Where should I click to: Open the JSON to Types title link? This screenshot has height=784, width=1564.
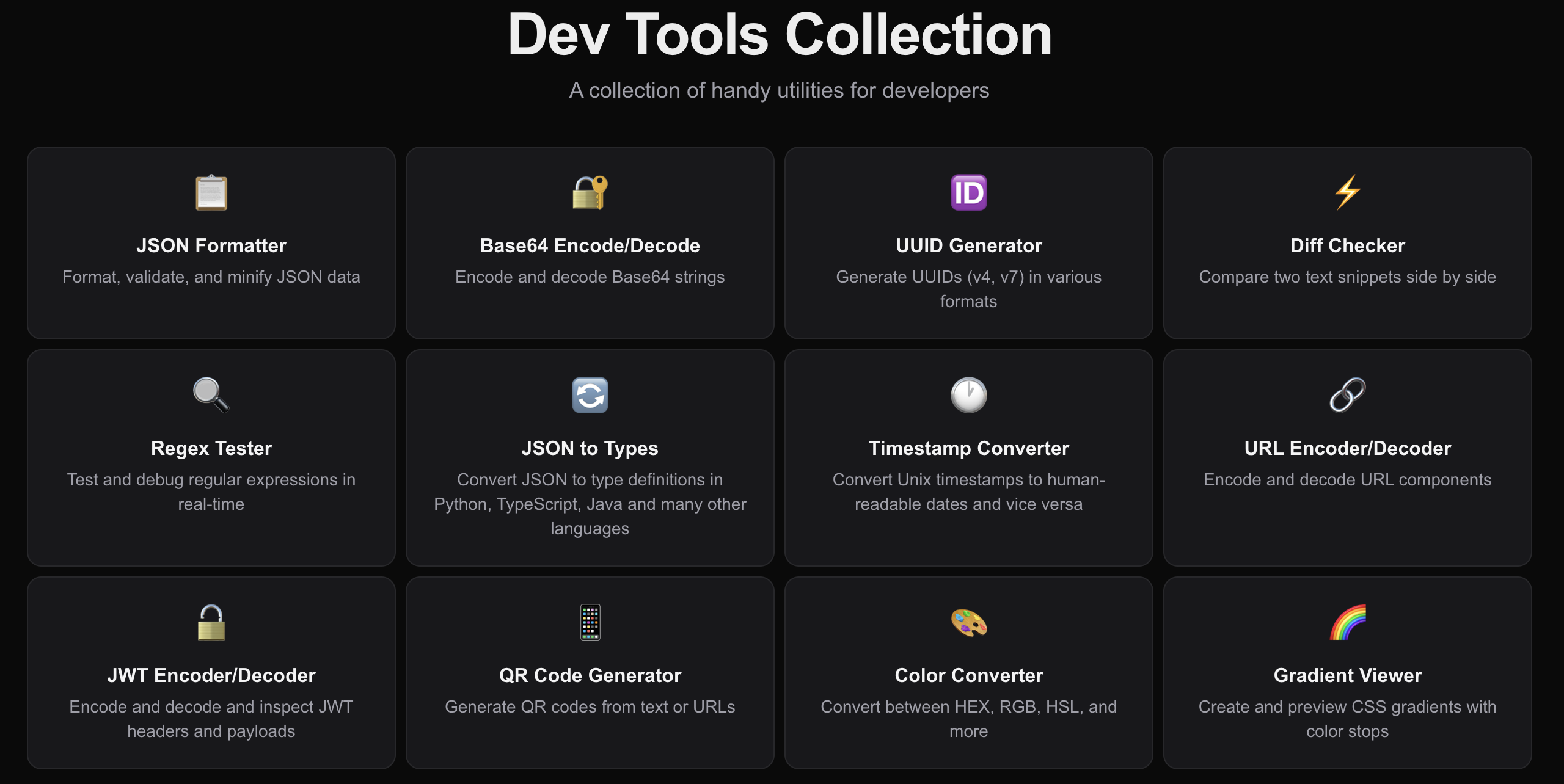[590, 448]
